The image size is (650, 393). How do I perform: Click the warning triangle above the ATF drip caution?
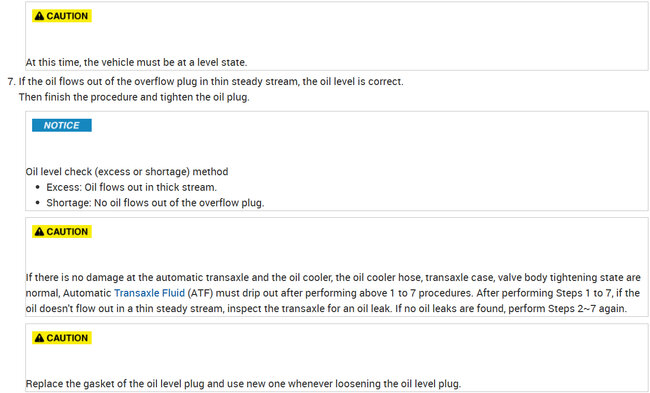click(39, 231)
